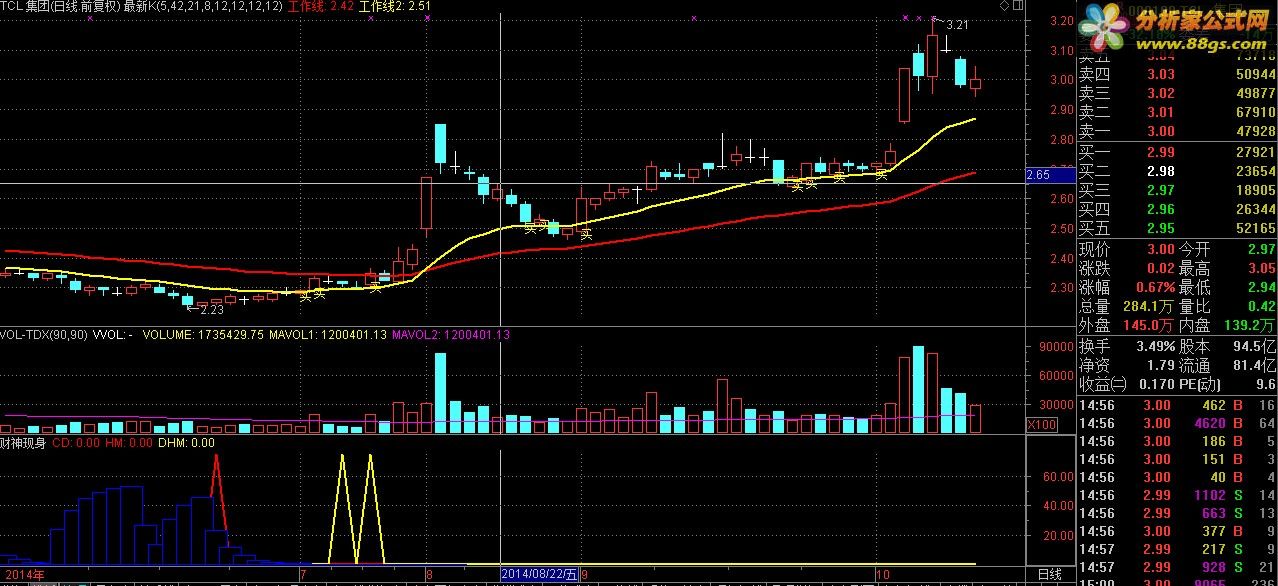Open the 日线 period selector
1278x586 pixels.
tap(1048, 574)
